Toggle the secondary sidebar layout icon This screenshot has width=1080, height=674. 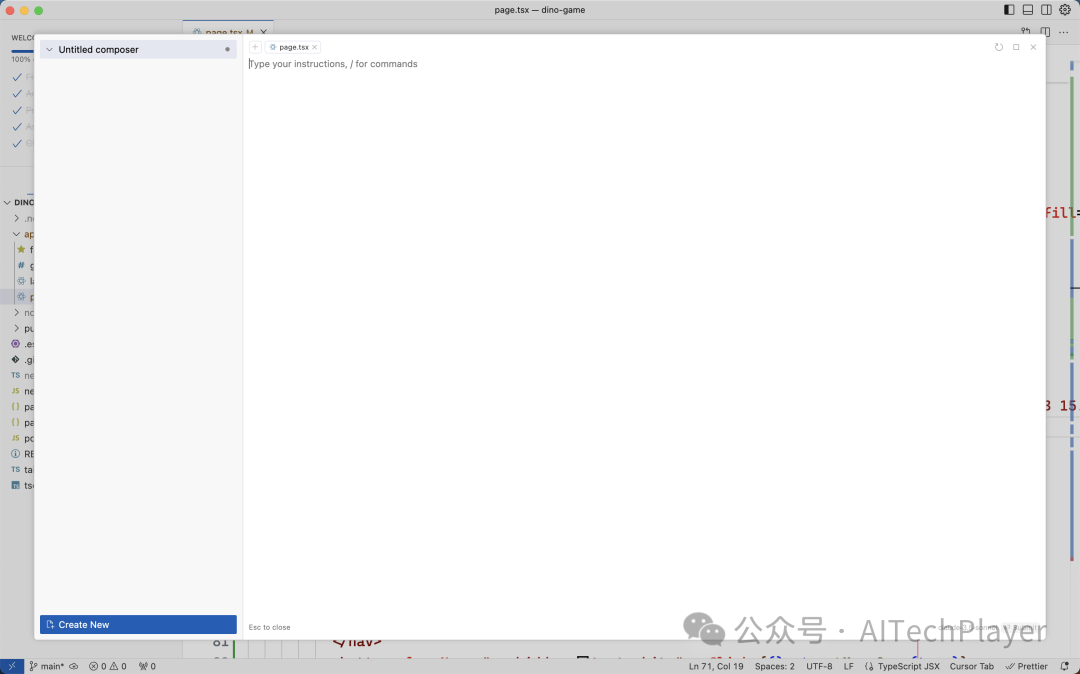[1046, 10]
